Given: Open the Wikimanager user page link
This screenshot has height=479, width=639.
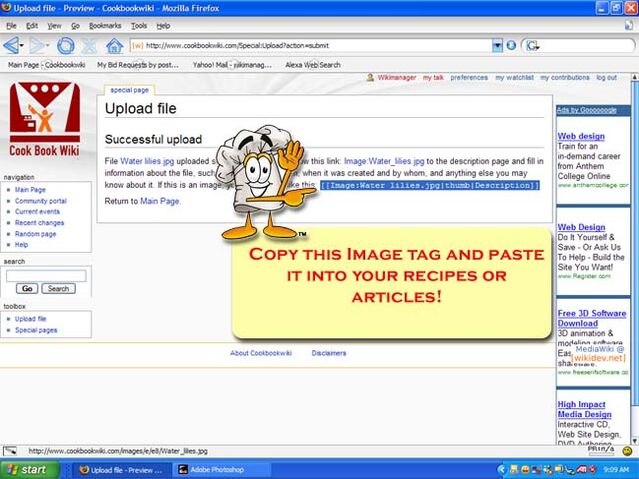Looking at the screenshot, I should [397, 77].
